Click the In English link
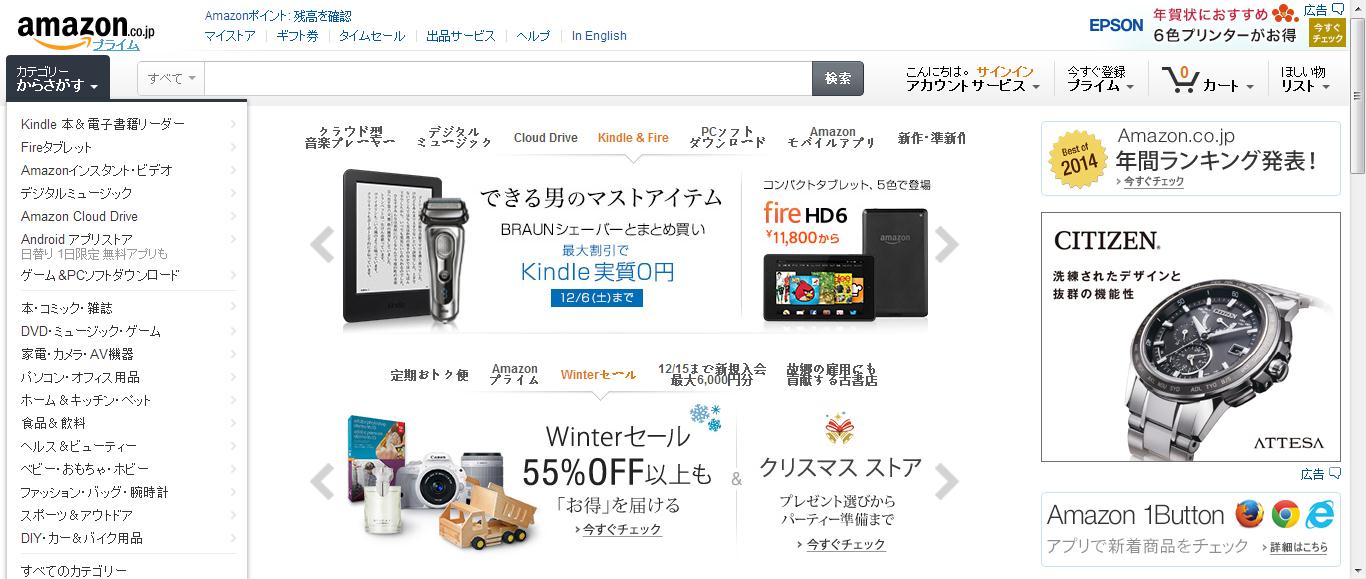The image size is (1366, 579). pyautogui.click(x=599, y=36)
